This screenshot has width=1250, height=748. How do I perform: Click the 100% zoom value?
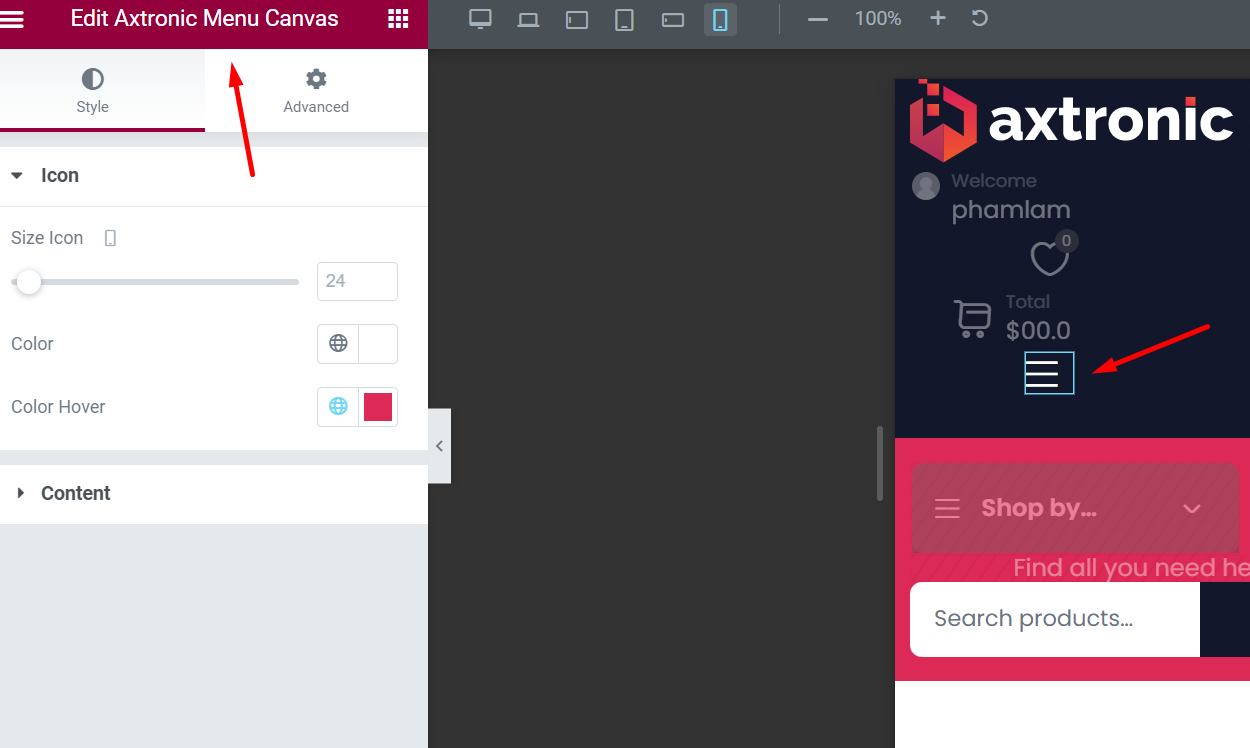click(878, 19)
